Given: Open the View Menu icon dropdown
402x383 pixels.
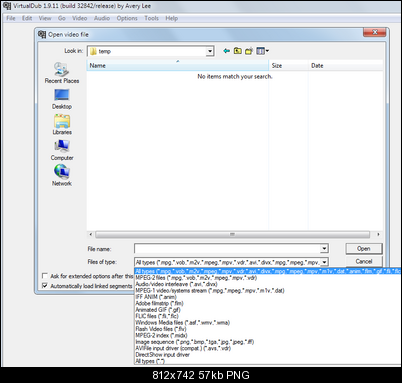Looking at the screenshot, I should coord(262,51).
